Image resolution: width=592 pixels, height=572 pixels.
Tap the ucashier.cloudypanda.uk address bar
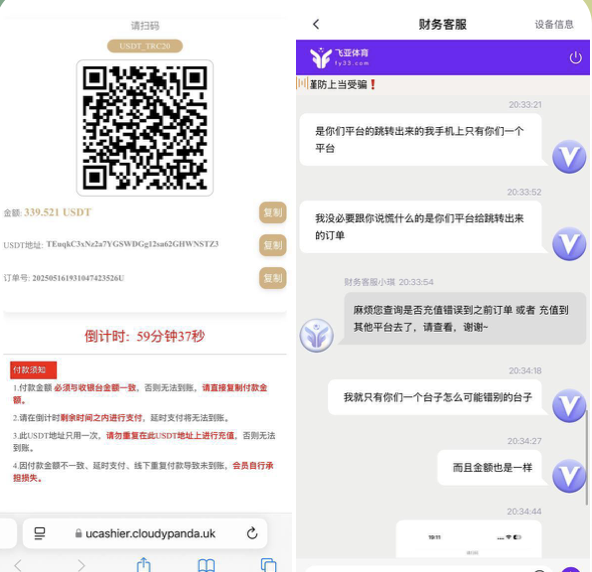click(x=145, y=533)
